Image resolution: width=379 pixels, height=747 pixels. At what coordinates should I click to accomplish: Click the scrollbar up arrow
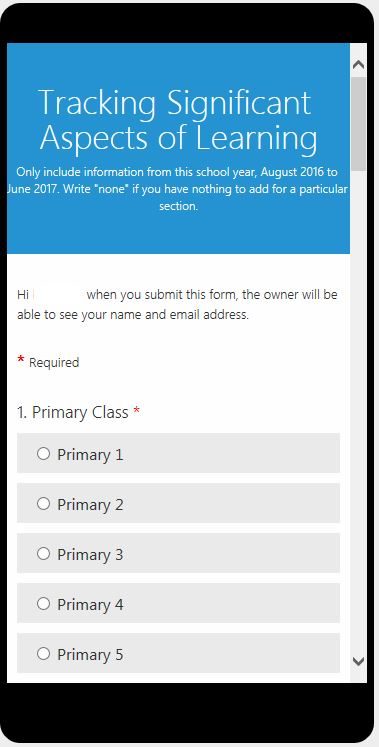point(359,65)
